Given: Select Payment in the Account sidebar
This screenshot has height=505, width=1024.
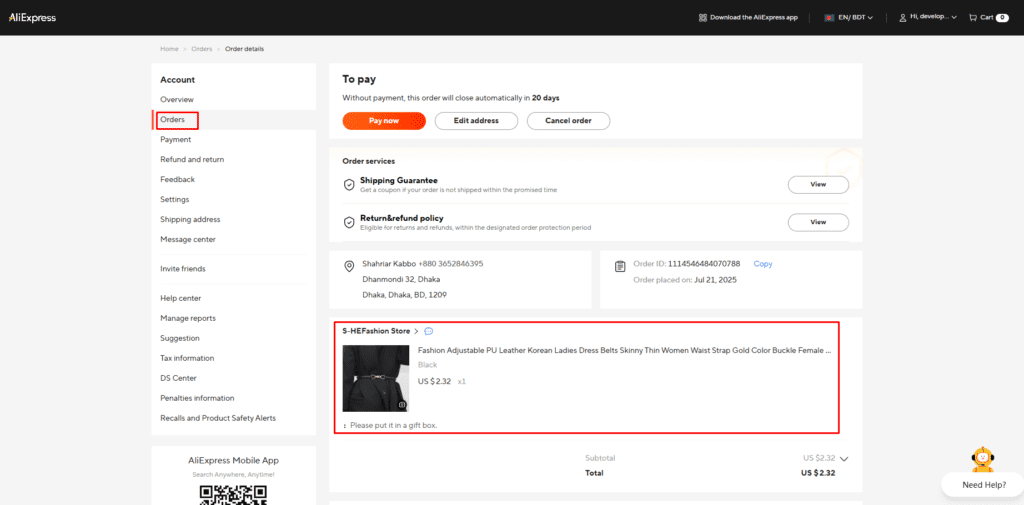Looking at the screenshot, I should [175, 140].
